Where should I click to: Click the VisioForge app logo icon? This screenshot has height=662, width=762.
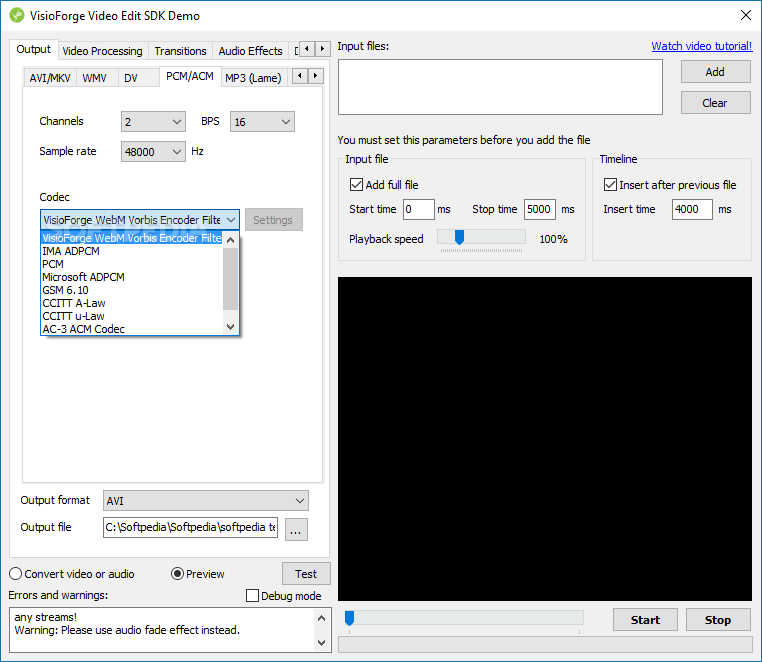click(x=17, y=15)
